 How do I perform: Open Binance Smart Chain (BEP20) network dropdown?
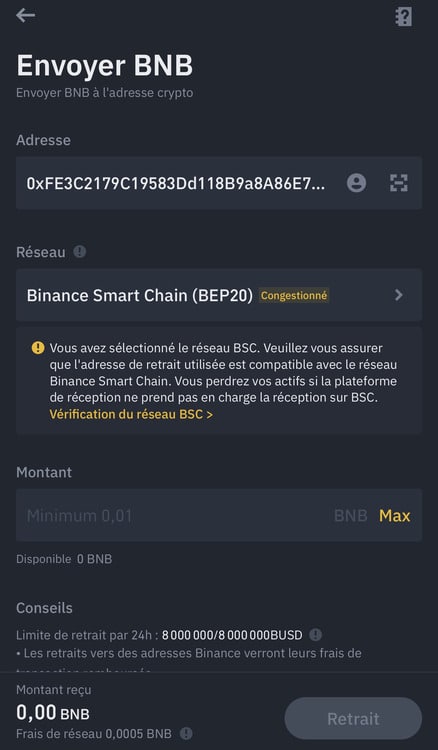[x=219, y=295]
